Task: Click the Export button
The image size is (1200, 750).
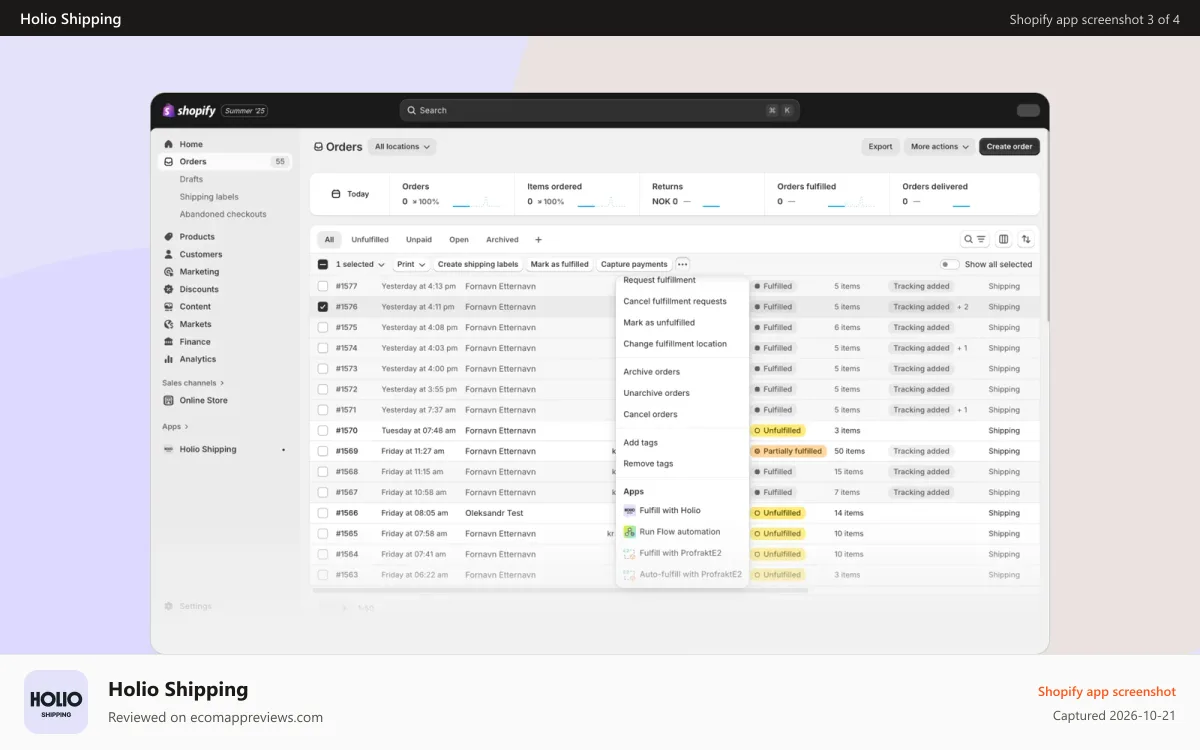Action: tap(880, 147)
